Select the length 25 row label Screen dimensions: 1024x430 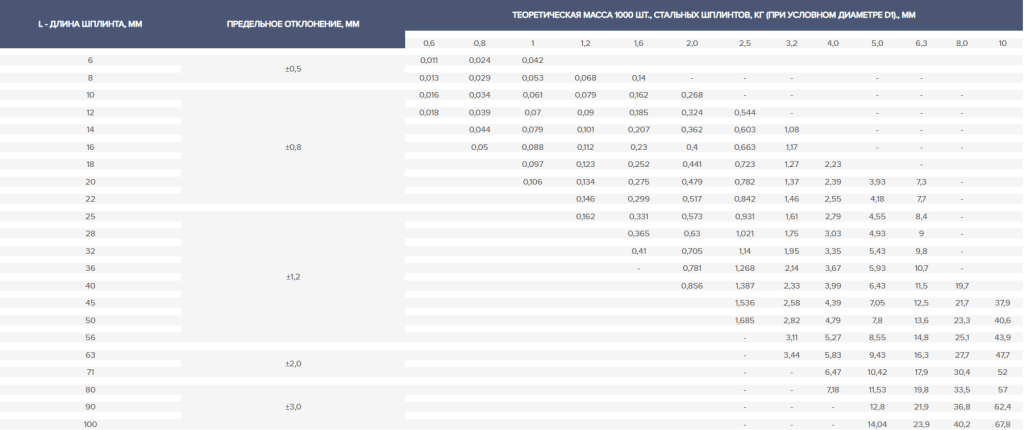point(90,216)
